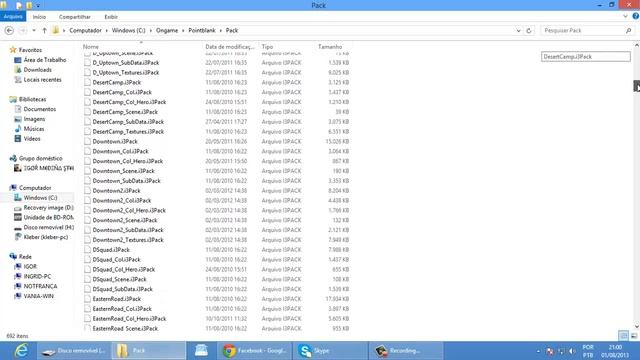This screenshot has height=360, width=640.
Task: Open Locais recentes in sidebar
Action: tap(42, 80)
